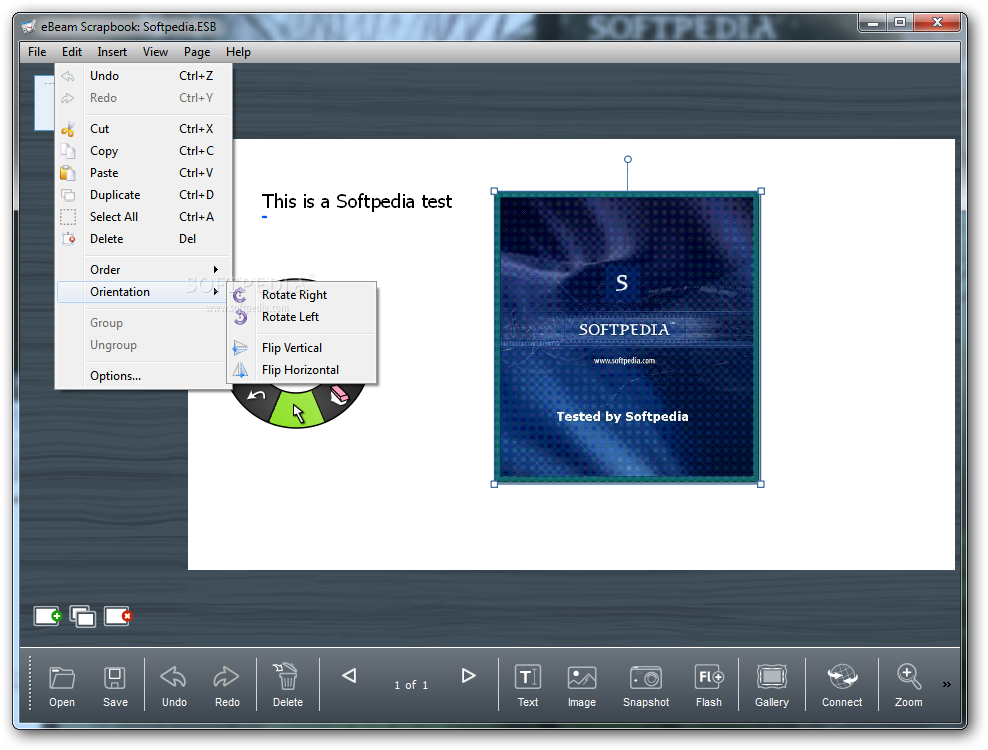
Task: Click the bottom-right resize handle of the image
Action: coord(761,484)
